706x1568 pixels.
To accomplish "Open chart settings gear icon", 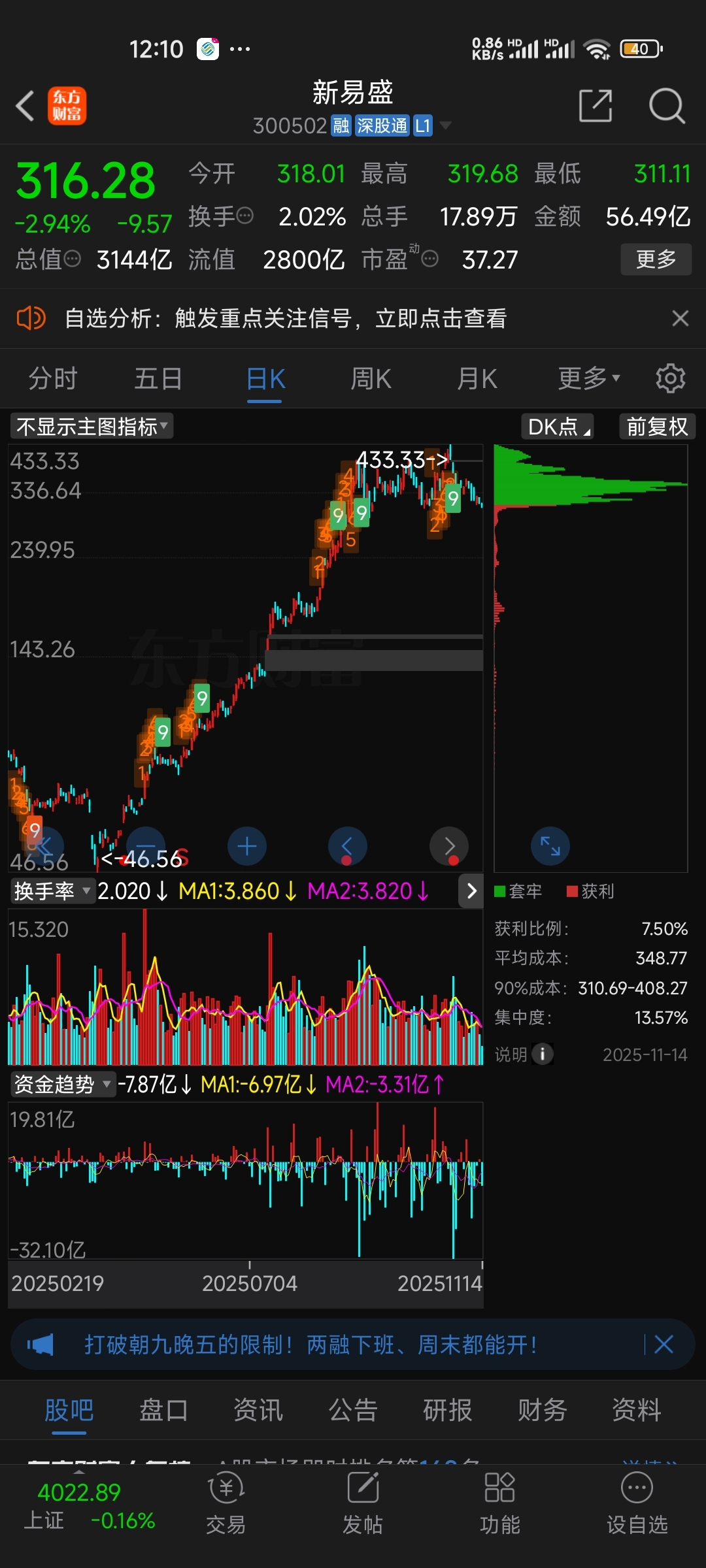I will 671,378.
